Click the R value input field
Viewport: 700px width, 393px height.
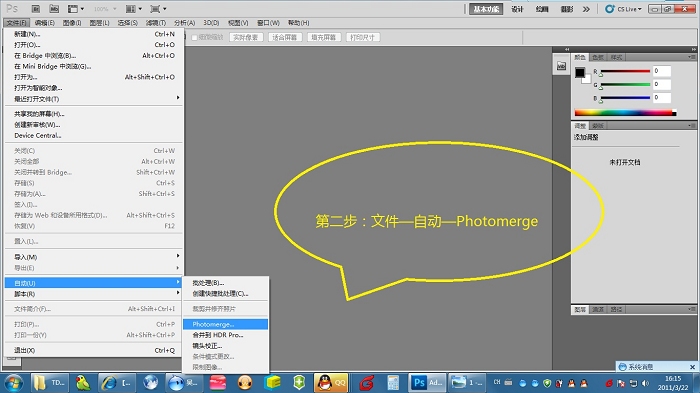pos(662,71)
